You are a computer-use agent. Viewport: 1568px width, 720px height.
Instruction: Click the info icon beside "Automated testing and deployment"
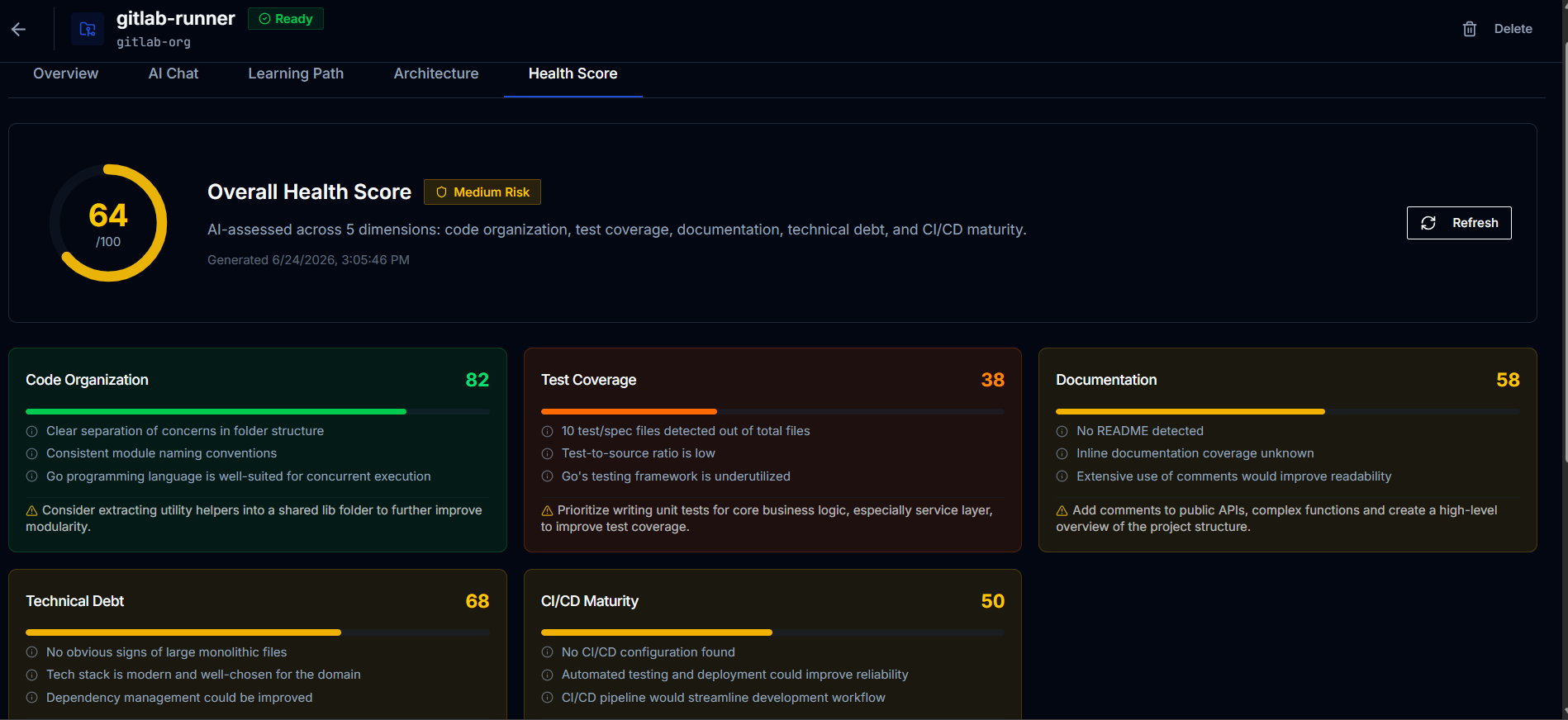tap(547, 675)
